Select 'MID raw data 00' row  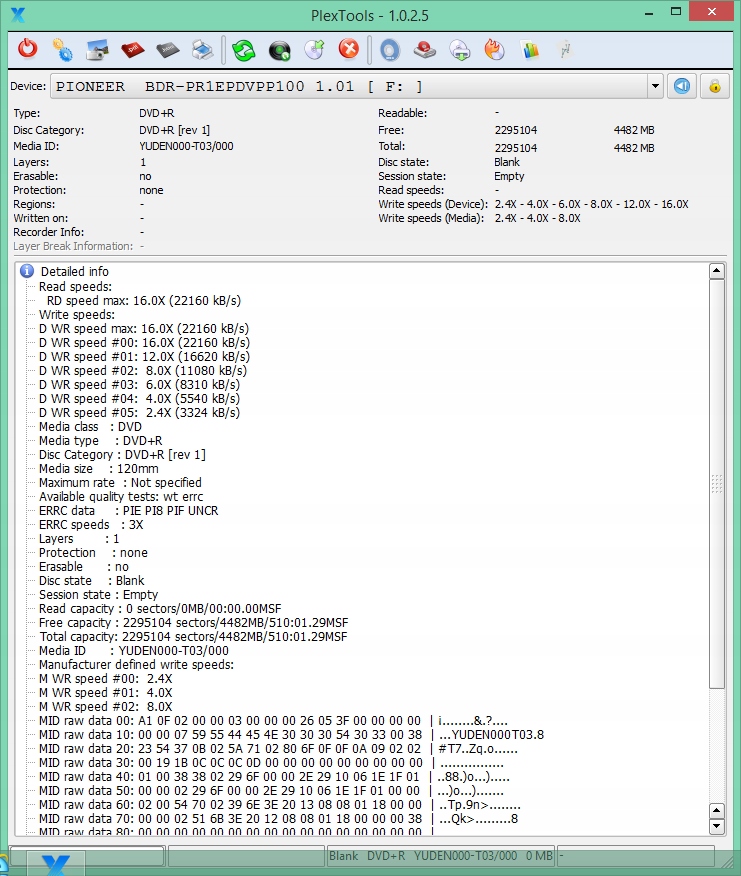click(x=273, y=721)
